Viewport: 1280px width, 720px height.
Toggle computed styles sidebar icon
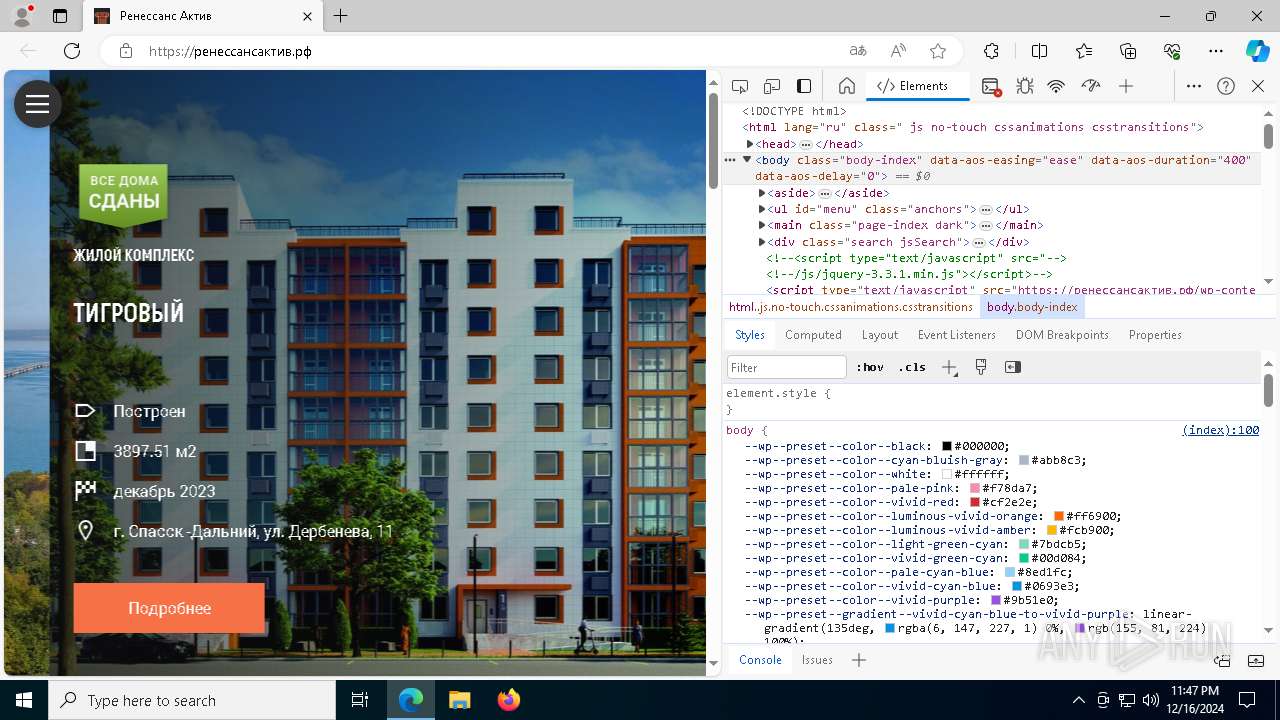click(1013, 367)
